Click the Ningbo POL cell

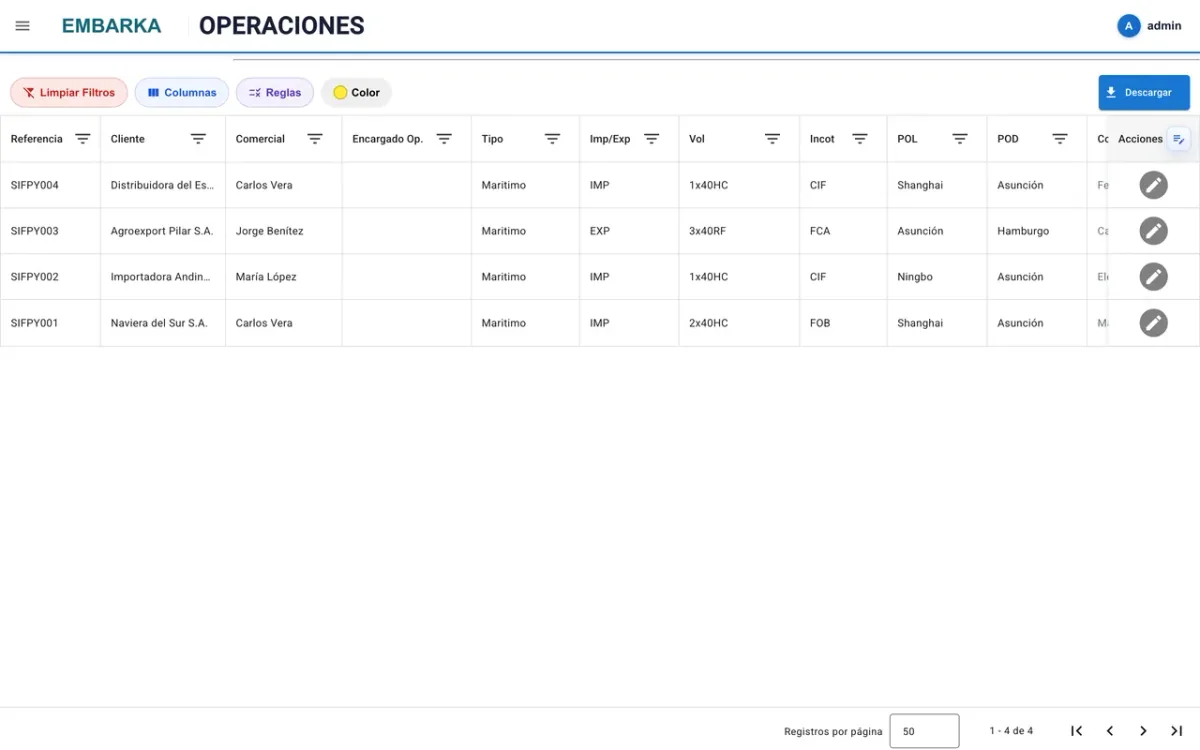tap(937, 277)
